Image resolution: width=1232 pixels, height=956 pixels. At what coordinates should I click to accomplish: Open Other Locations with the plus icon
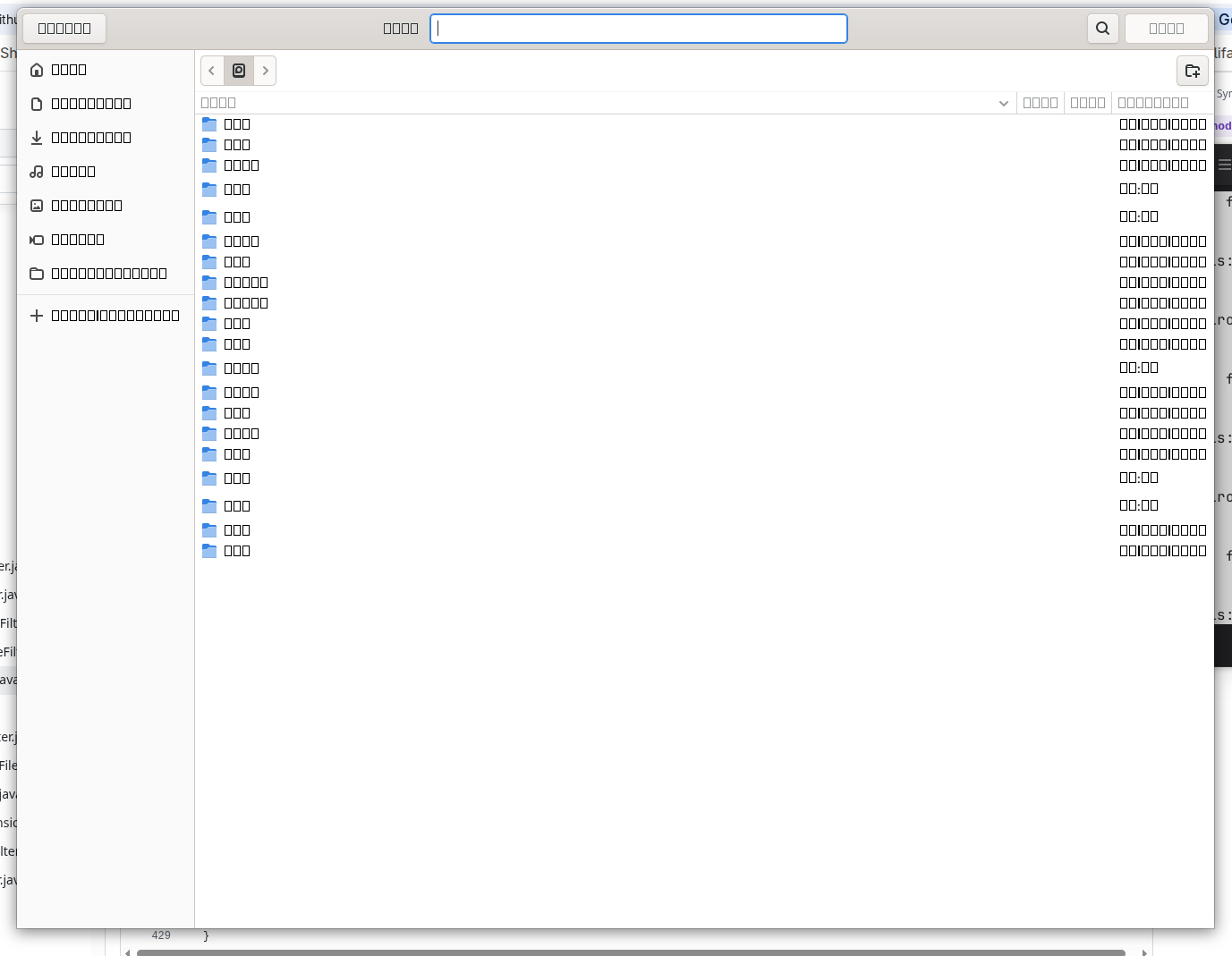[37, 316]
